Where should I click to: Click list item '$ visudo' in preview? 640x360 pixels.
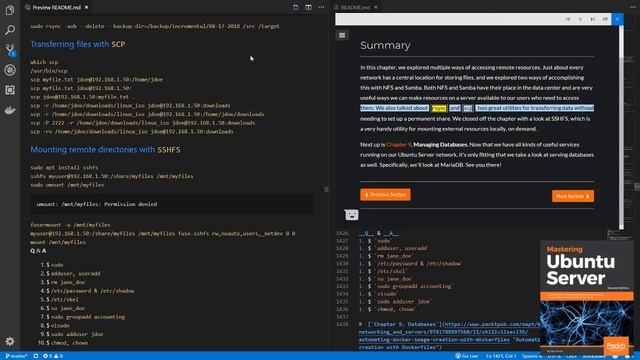click(x=58, y=325)
